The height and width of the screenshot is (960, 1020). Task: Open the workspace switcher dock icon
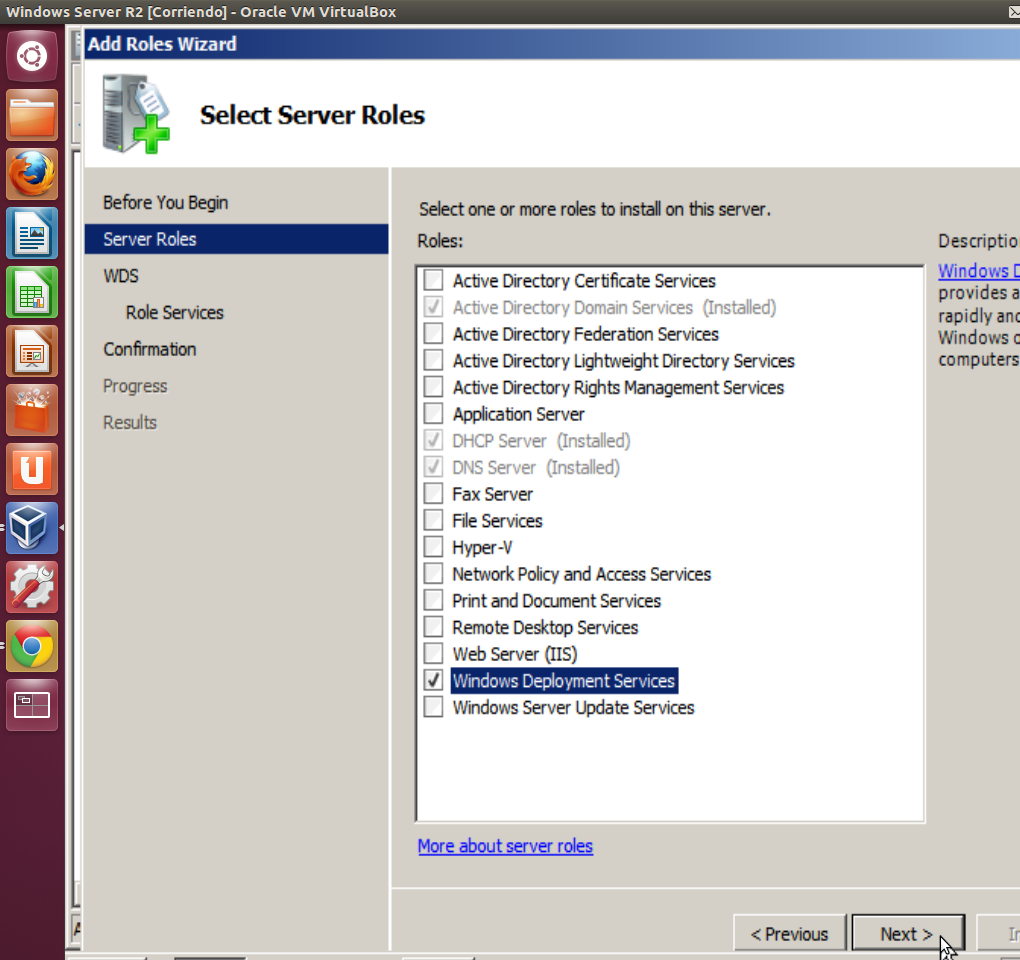click(x=32, y=706)
